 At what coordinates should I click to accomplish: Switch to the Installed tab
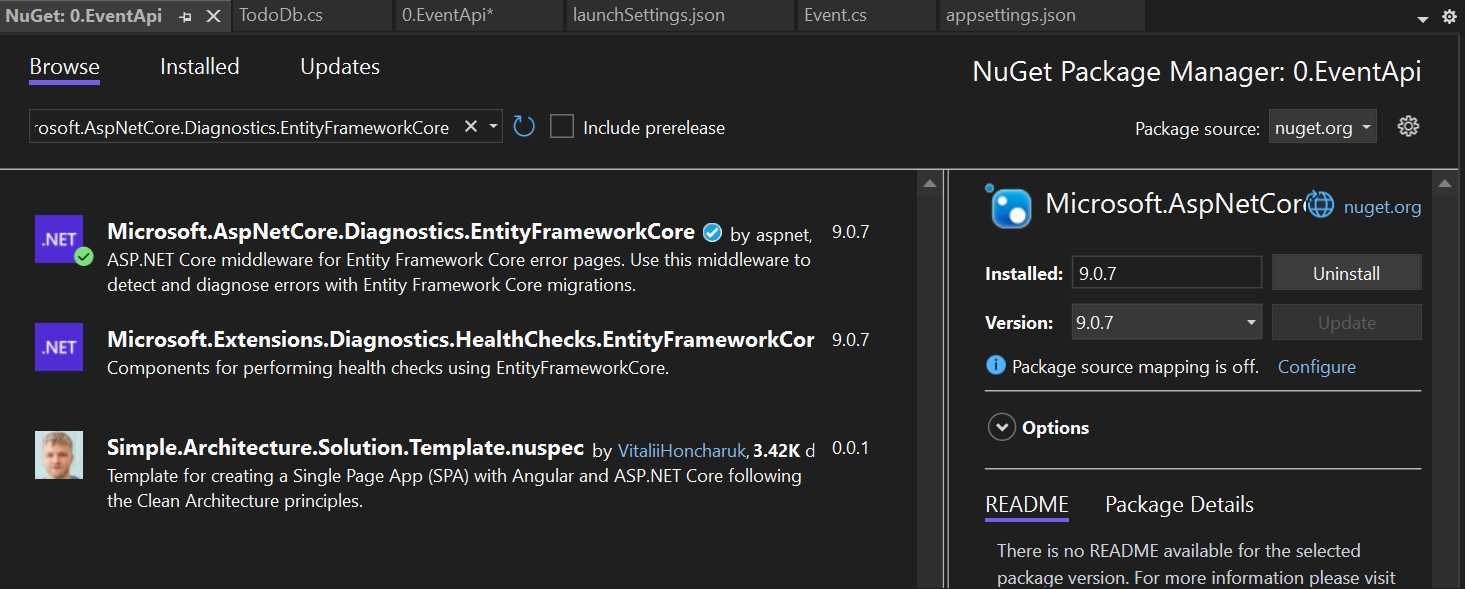coord(200,67)
